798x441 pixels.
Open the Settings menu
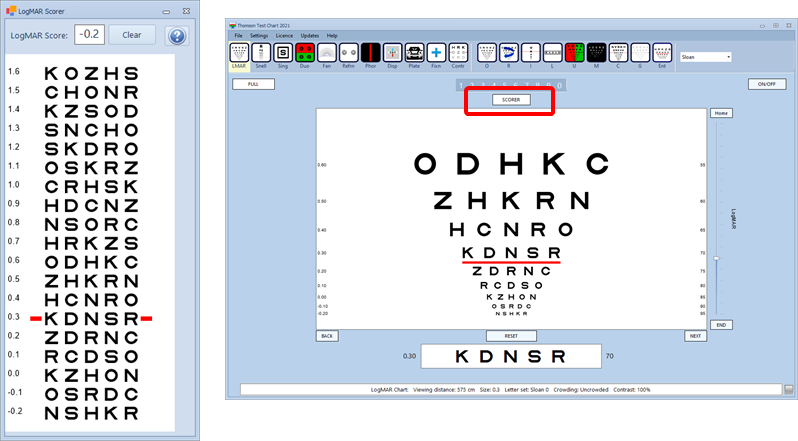click(258, 35)
